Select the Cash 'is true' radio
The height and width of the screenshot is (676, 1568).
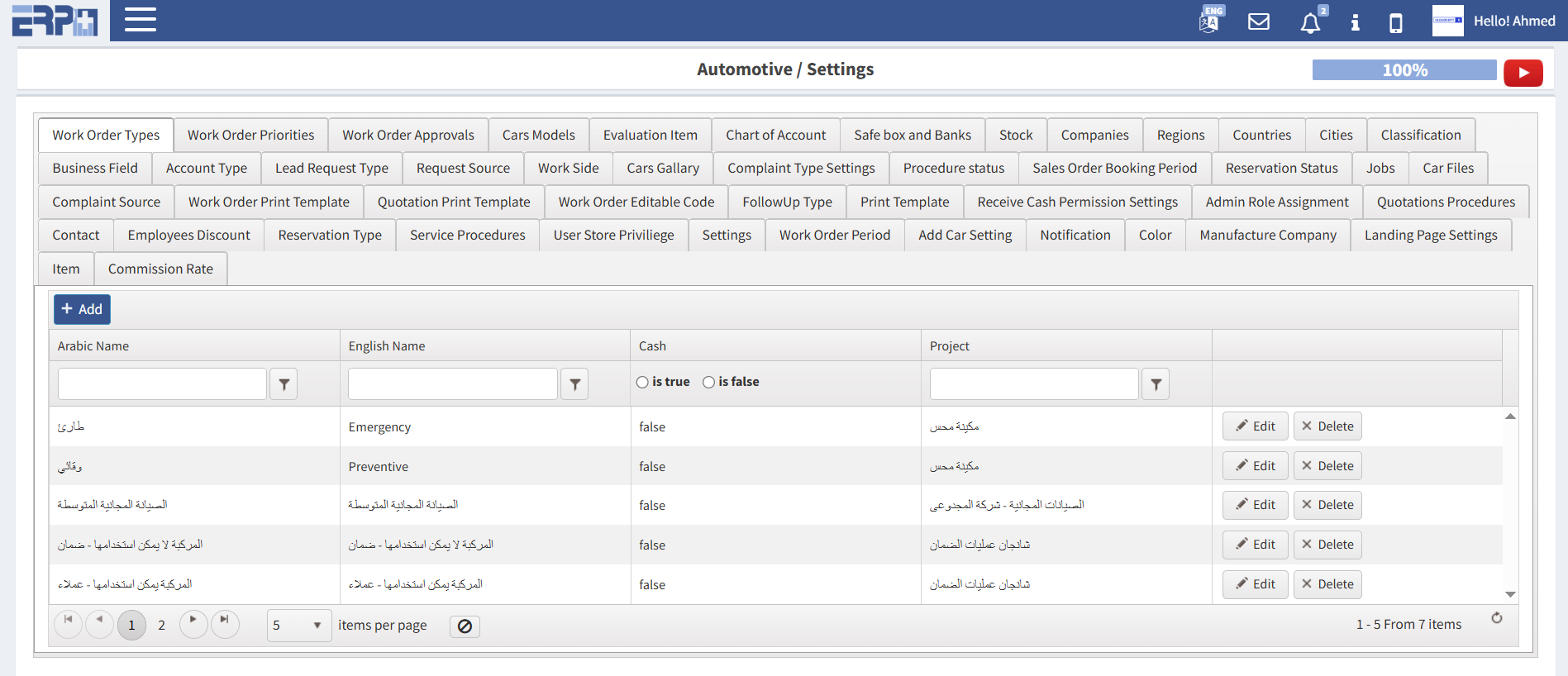tap(642, 382)
